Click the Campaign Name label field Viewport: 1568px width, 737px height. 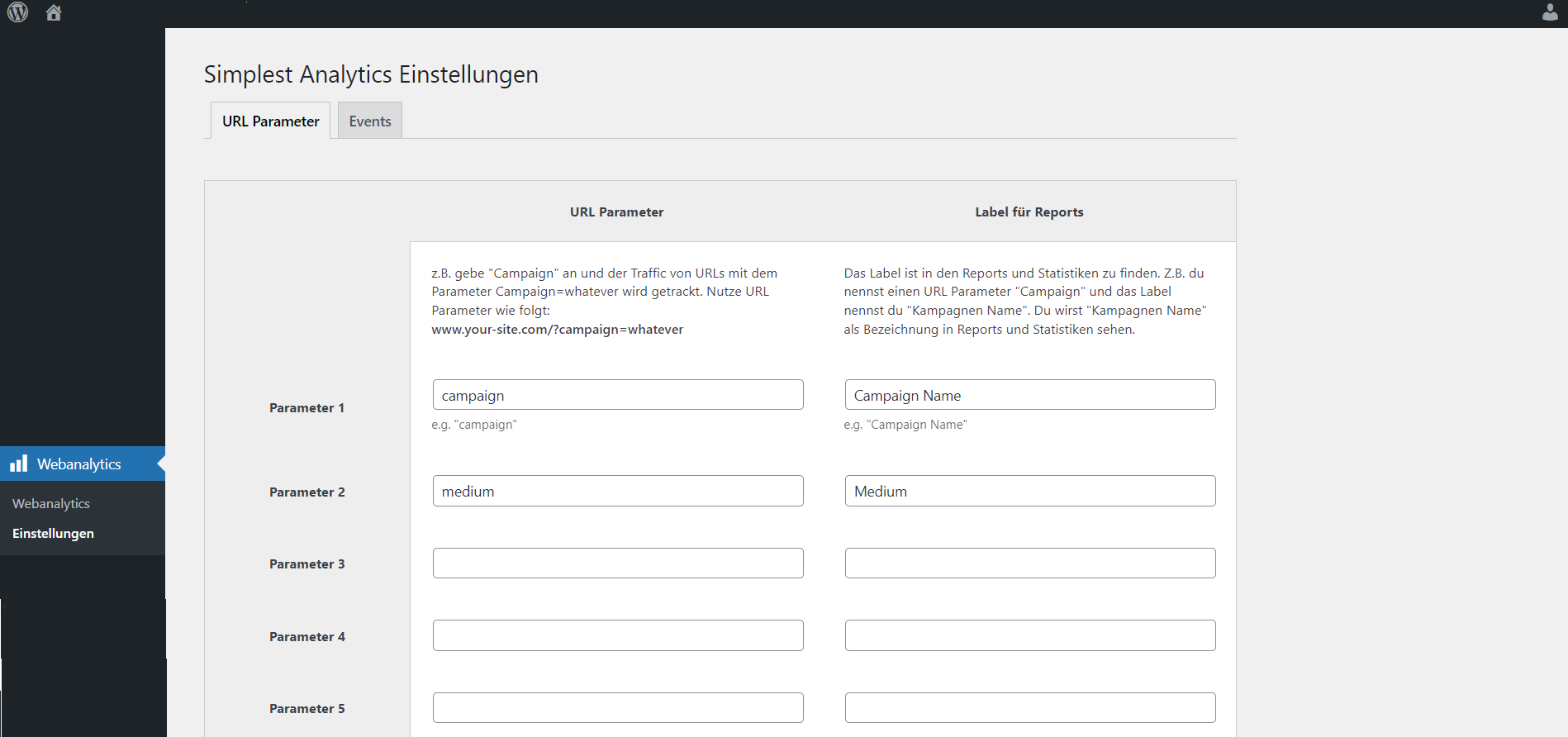[1030, 395]
